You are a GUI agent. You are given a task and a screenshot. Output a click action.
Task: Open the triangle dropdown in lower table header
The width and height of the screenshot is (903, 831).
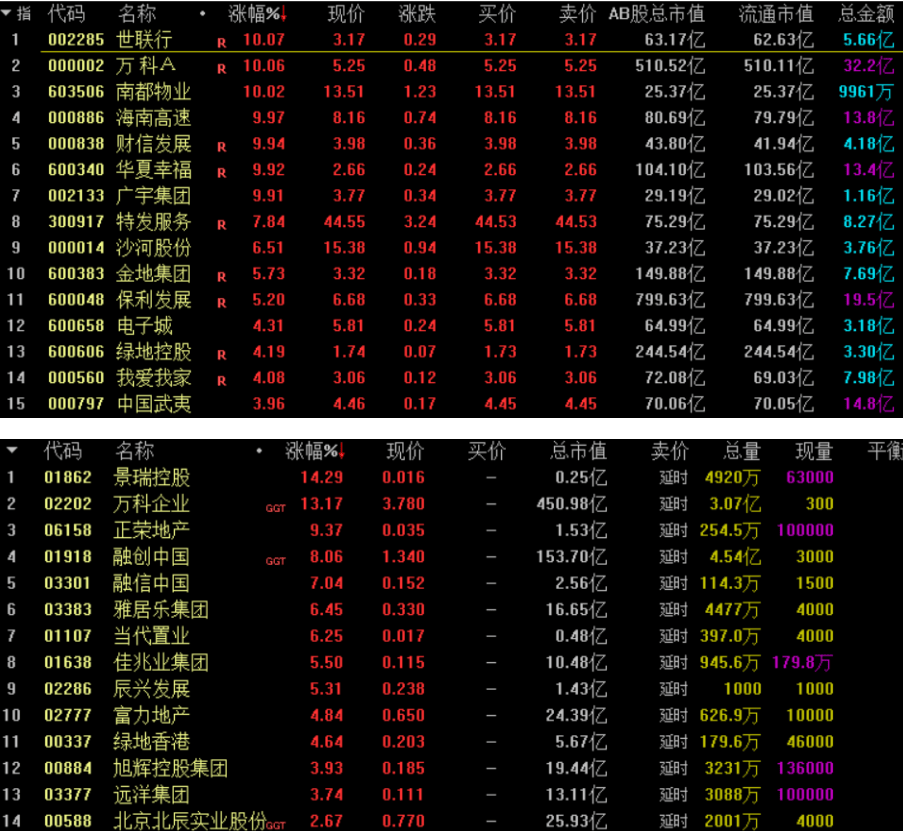(8, 451)
